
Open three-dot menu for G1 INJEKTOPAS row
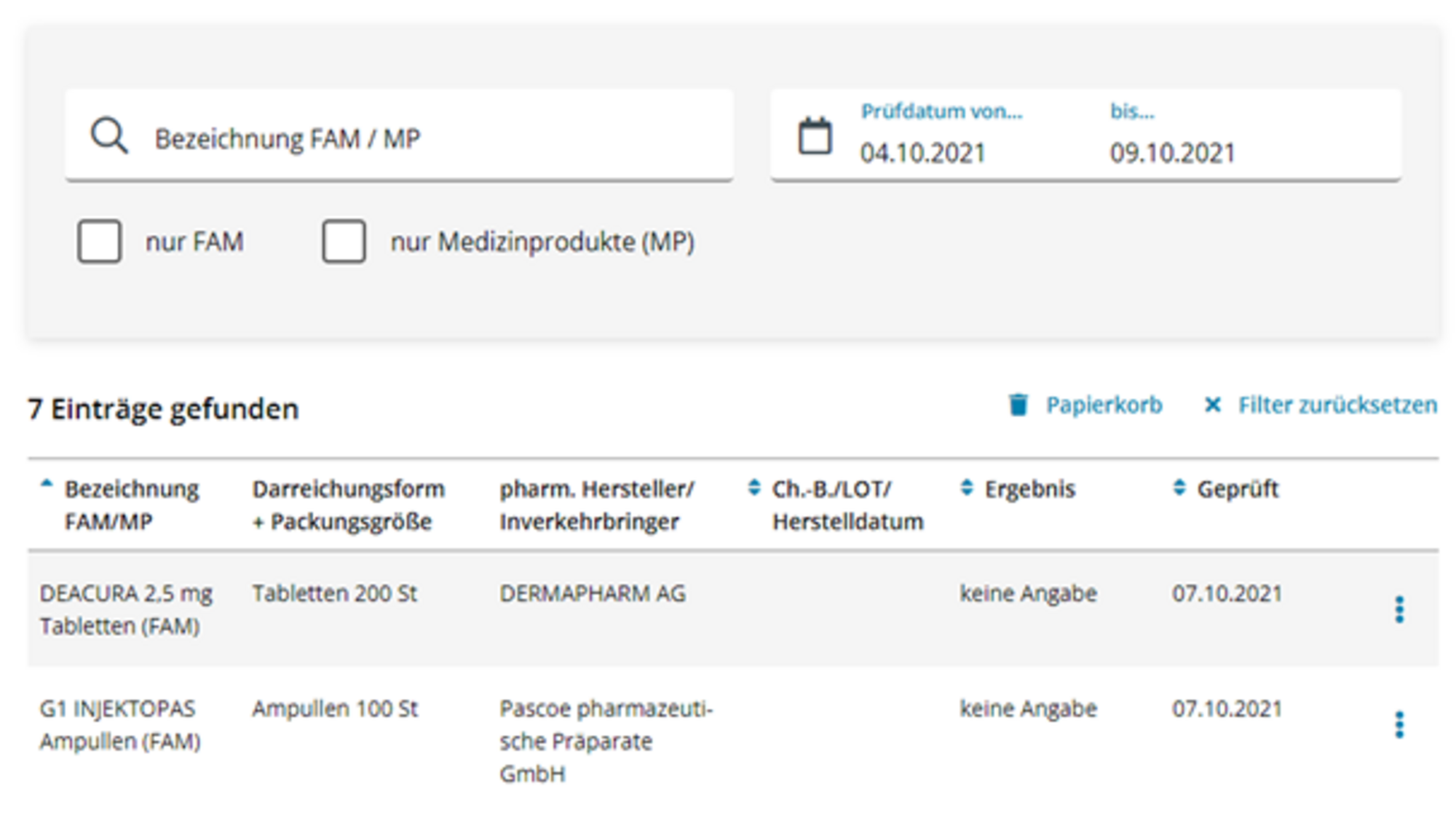pos(1398,725)
